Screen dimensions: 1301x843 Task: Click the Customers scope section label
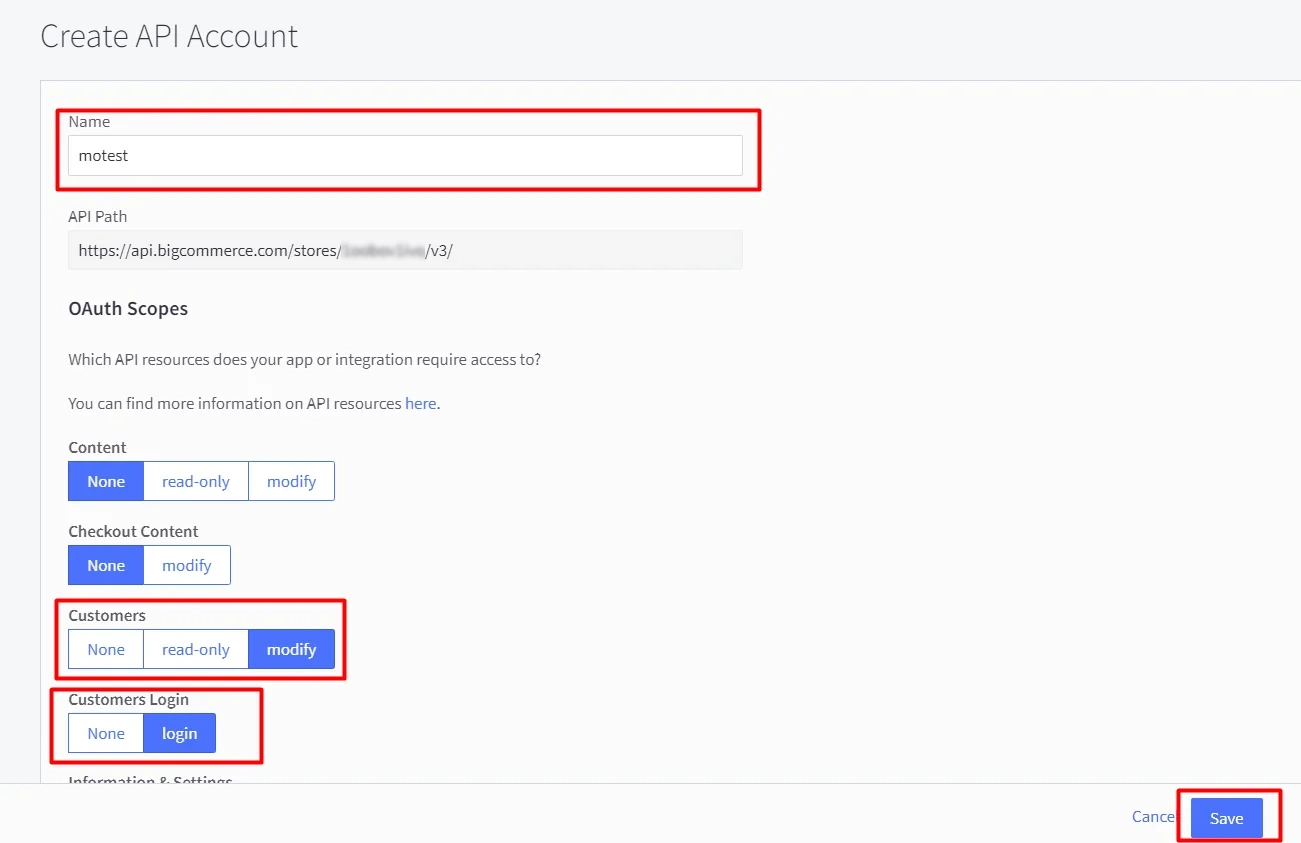pos(106,615)
